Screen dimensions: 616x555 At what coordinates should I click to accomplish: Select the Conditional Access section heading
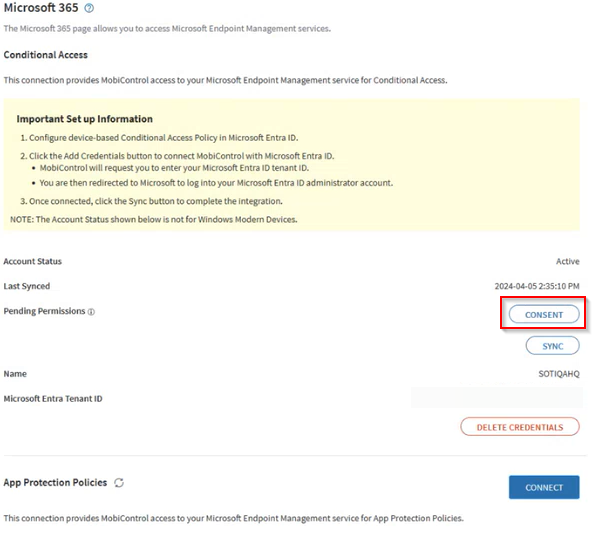tap(45, 55)
